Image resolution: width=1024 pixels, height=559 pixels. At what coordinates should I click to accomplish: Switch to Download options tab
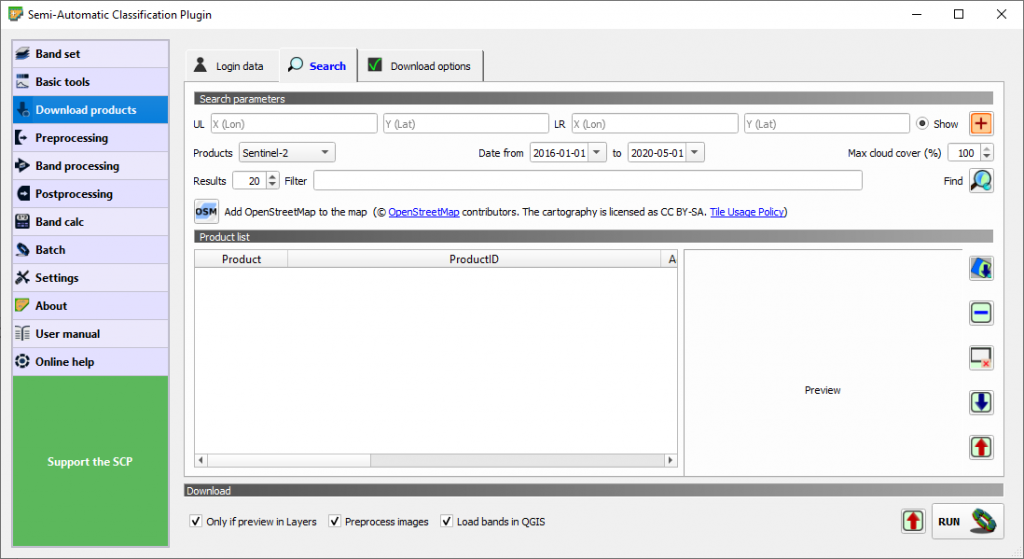point(421,66)
